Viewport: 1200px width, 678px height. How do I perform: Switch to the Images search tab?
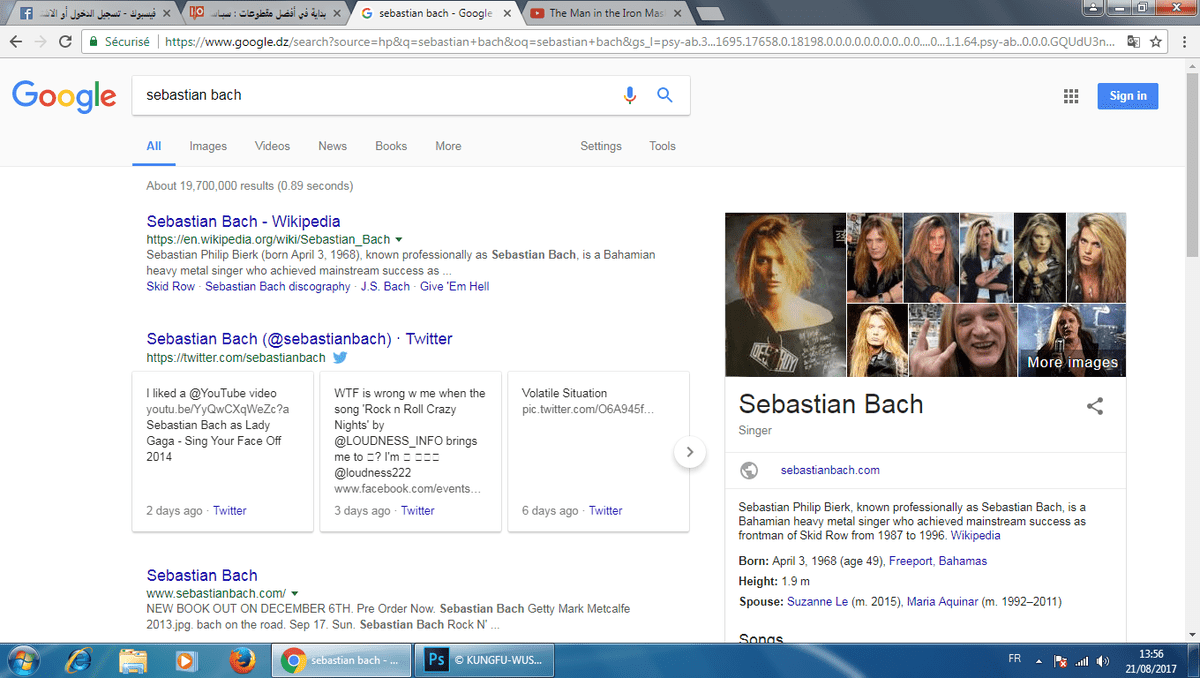tap(208, 146)
